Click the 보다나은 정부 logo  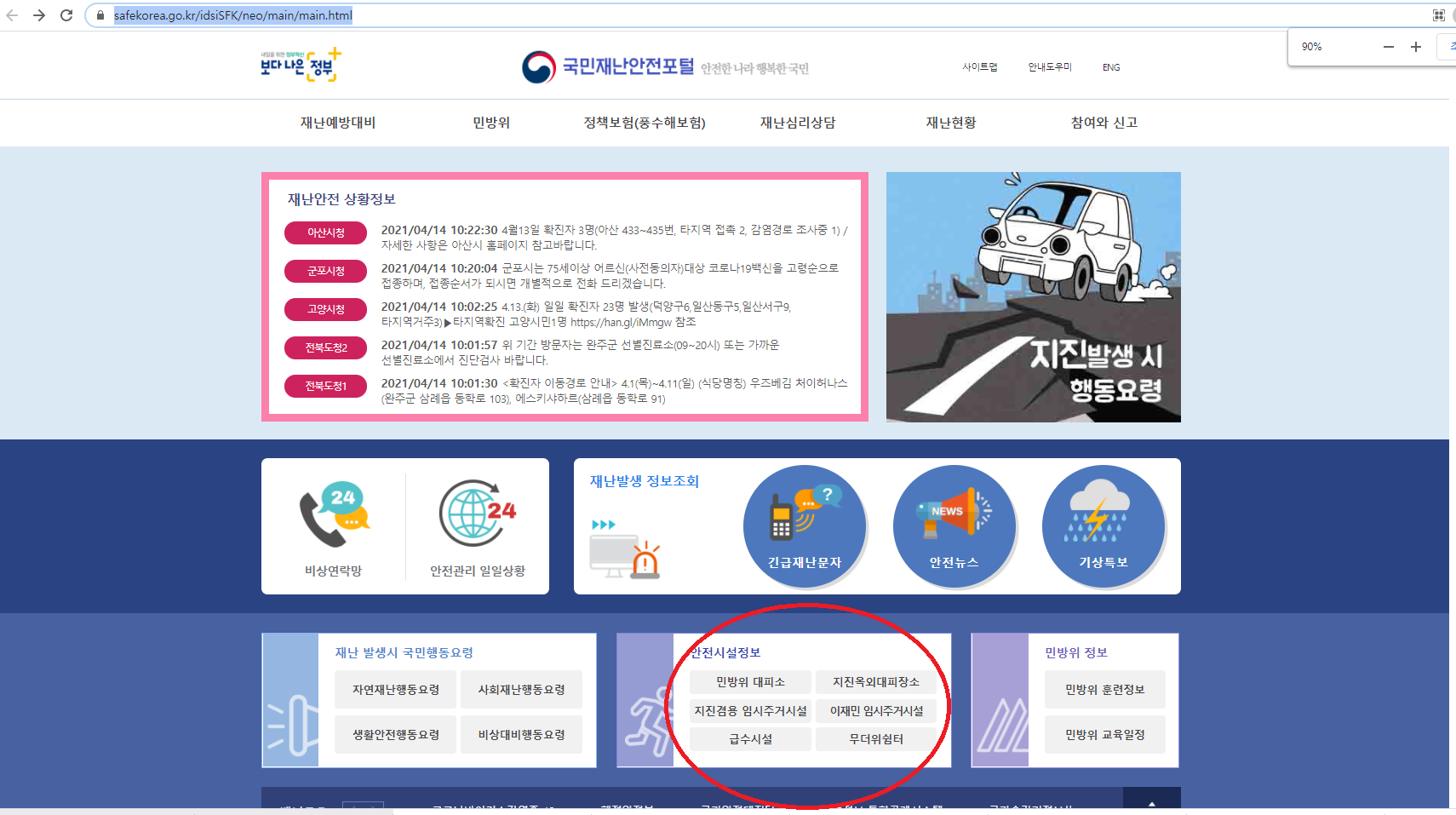pos(301,65)
